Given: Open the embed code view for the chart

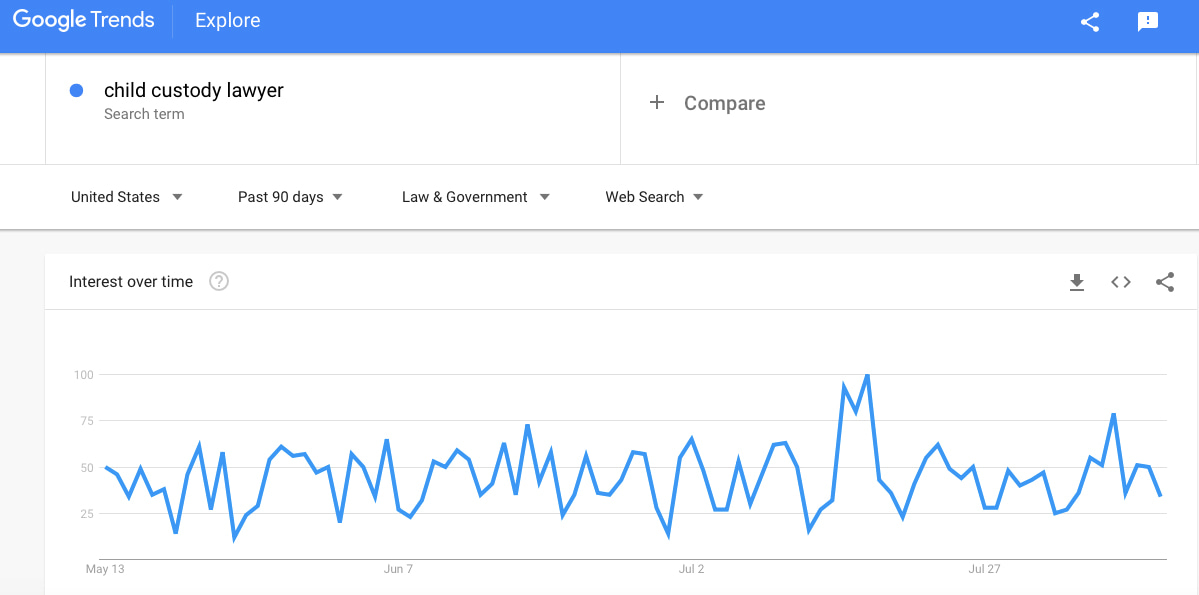Looking at the screenshot, I should 1120,282.
